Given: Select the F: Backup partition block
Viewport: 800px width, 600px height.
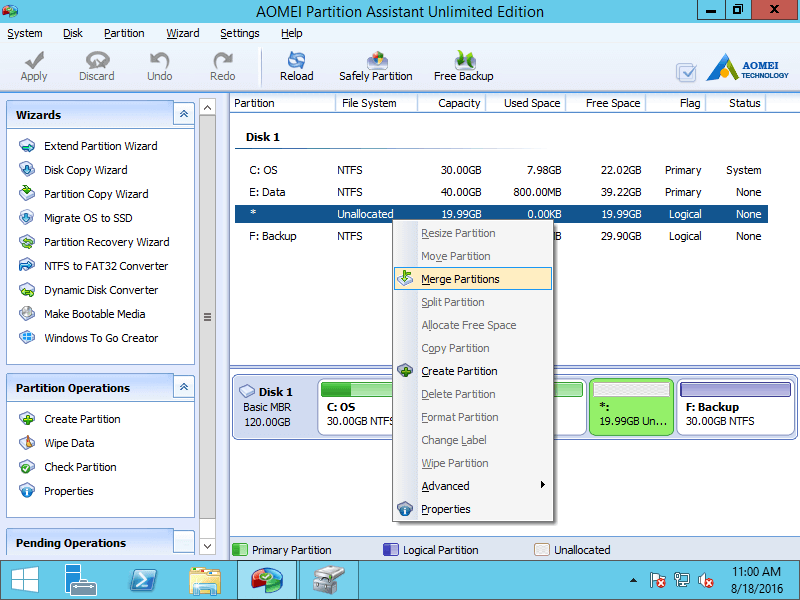Looking at the screenshot, I should point(735,408).
